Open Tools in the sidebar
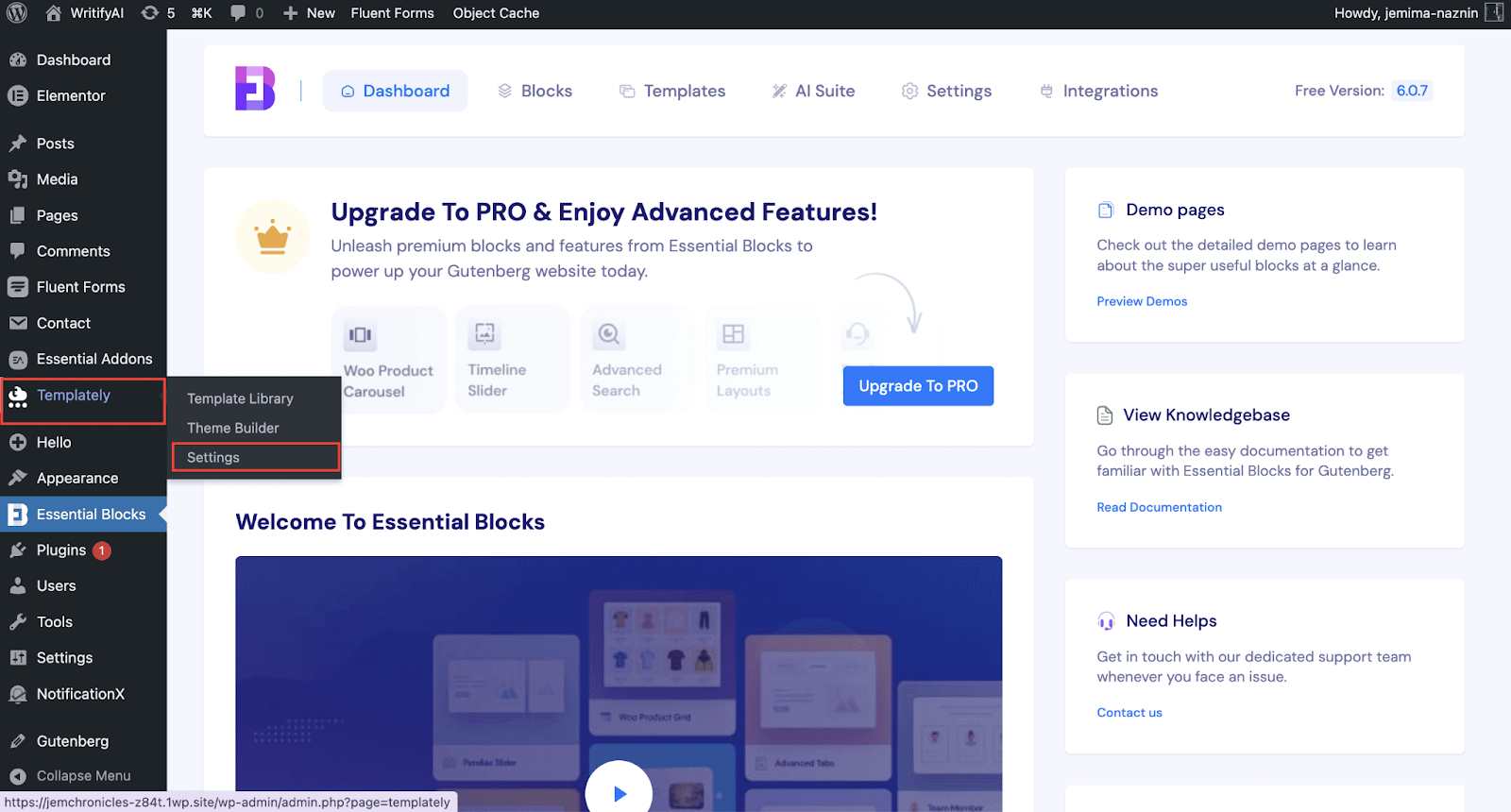 pos(83,621)
